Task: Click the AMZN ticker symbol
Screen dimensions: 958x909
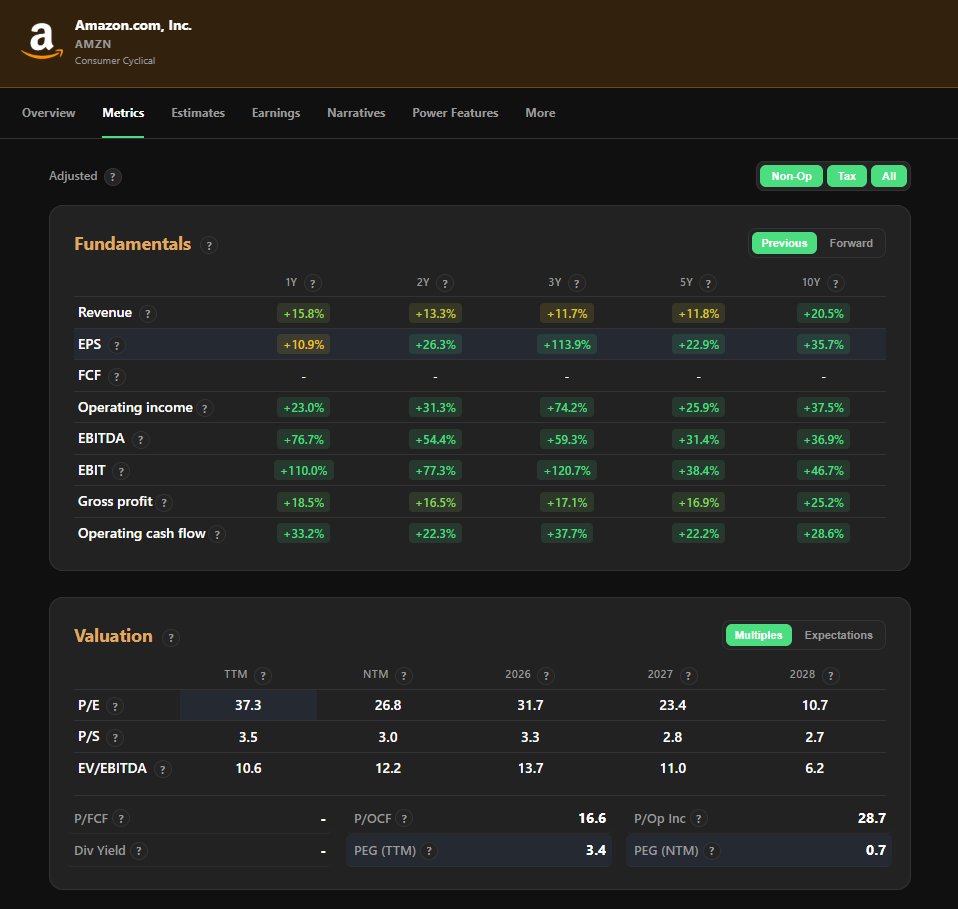Action: [x=93, y=44]
